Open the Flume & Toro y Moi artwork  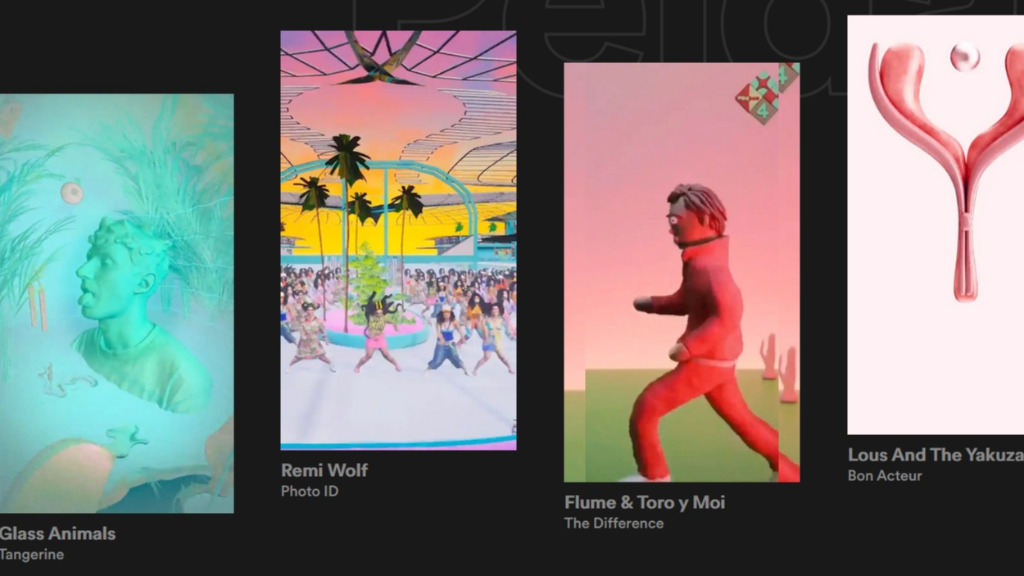coord(682,272)
